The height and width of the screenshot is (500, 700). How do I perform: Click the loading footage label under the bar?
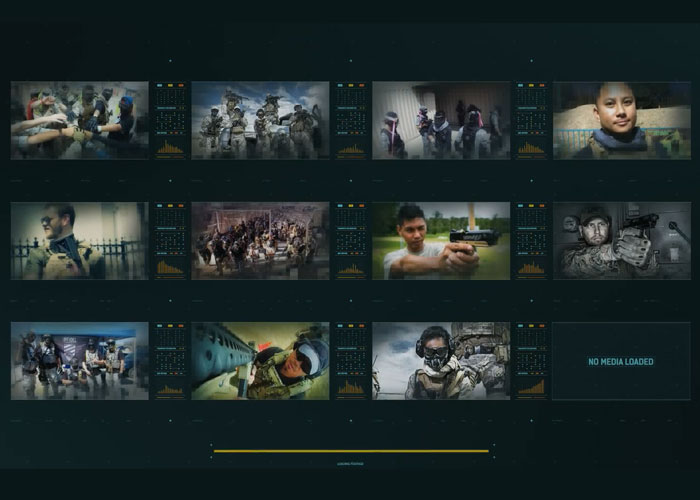coord(351,464)
